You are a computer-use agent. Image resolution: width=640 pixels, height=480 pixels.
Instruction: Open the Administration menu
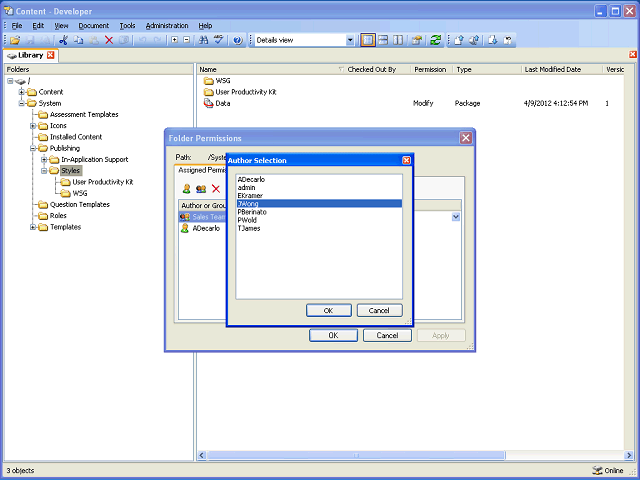167,26
